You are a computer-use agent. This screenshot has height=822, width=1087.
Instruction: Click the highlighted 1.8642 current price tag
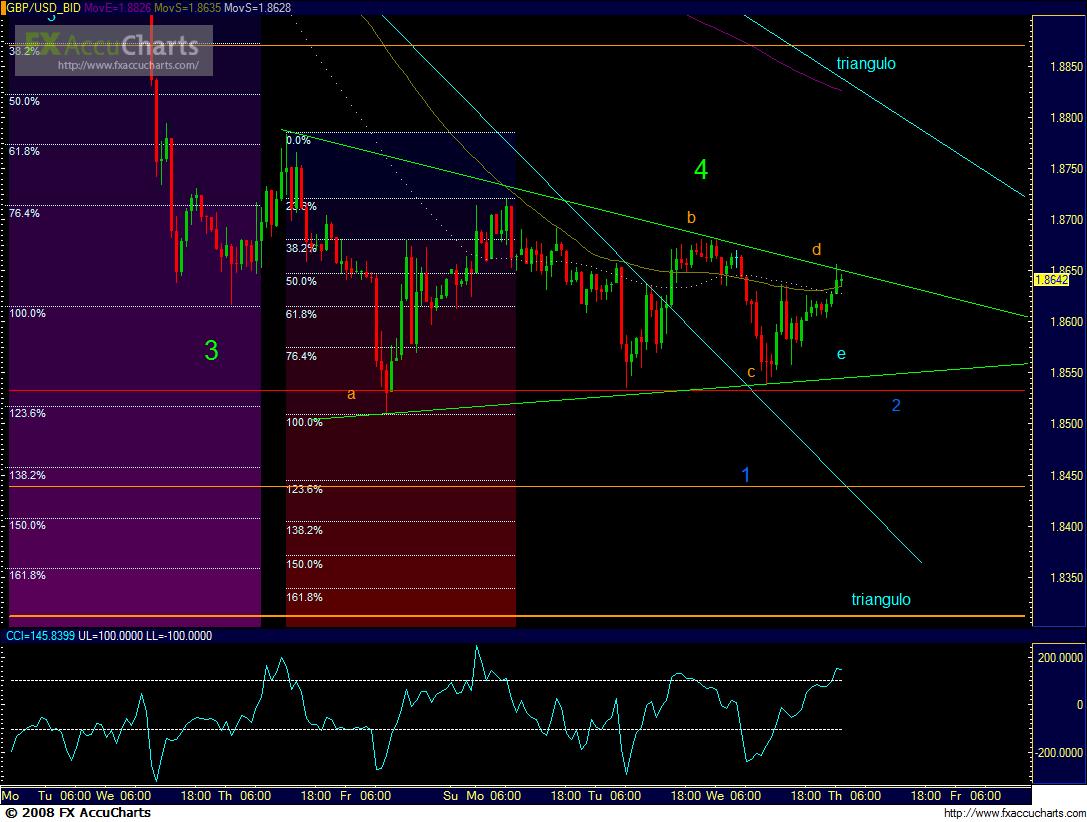[1051, 280]
